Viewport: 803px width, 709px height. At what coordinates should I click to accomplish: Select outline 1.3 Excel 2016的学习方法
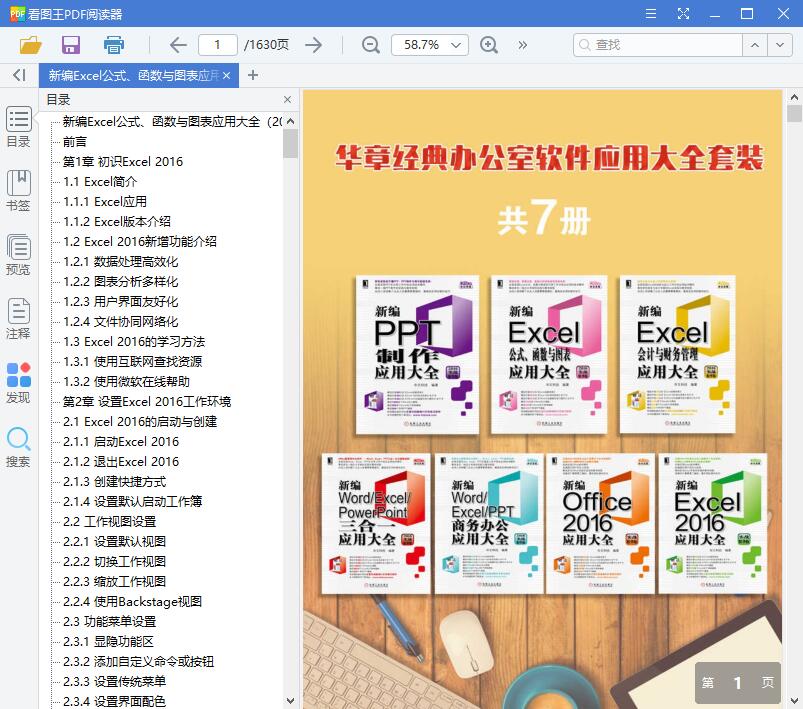134,341
